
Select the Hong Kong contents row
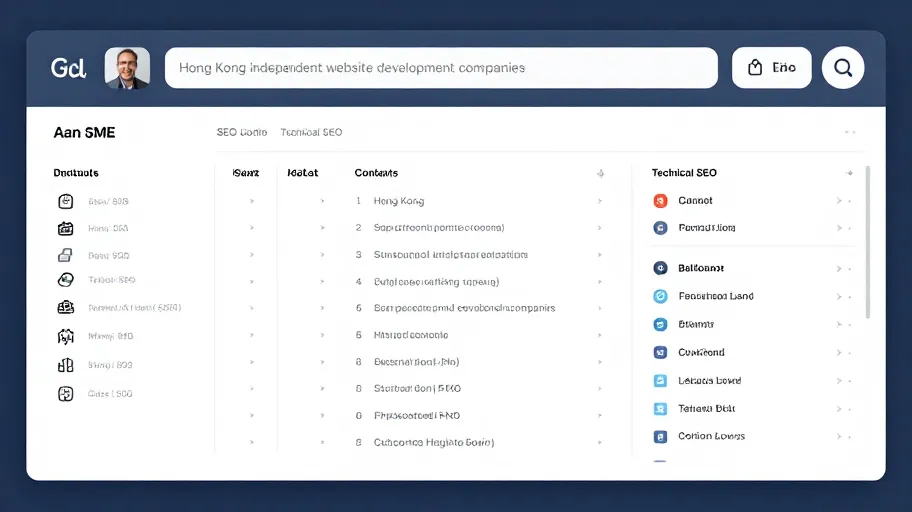pos(478,201)
